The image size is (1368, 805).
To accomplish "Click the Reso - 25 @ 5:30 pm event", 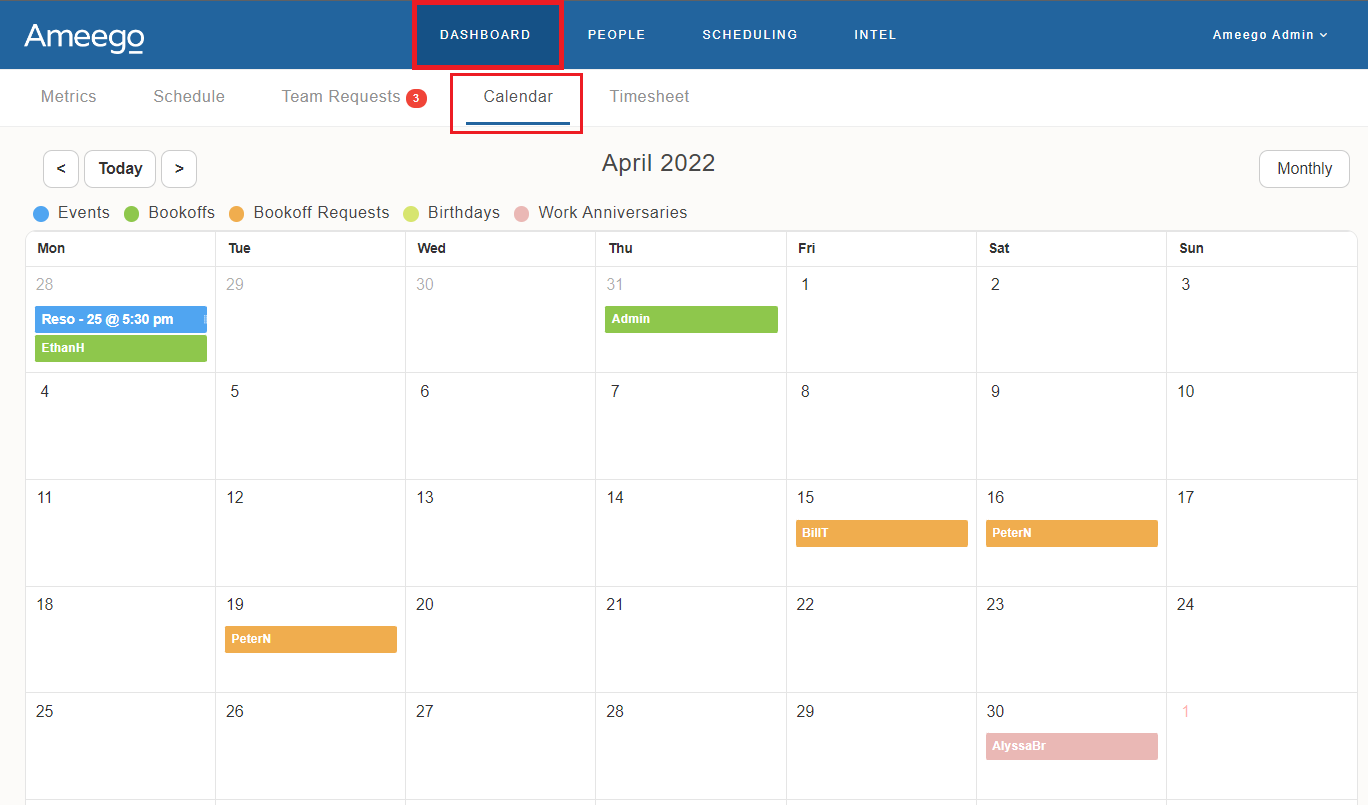I will pyautogui.click(x=120, y=319).
